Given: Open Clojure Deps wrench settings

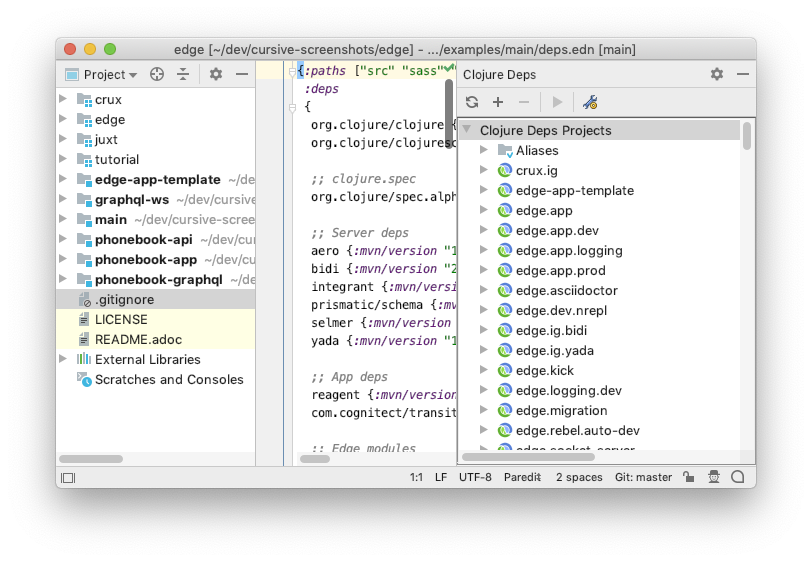Looking at the screenshot, I should pyautogui.click(x=590, y=102).
